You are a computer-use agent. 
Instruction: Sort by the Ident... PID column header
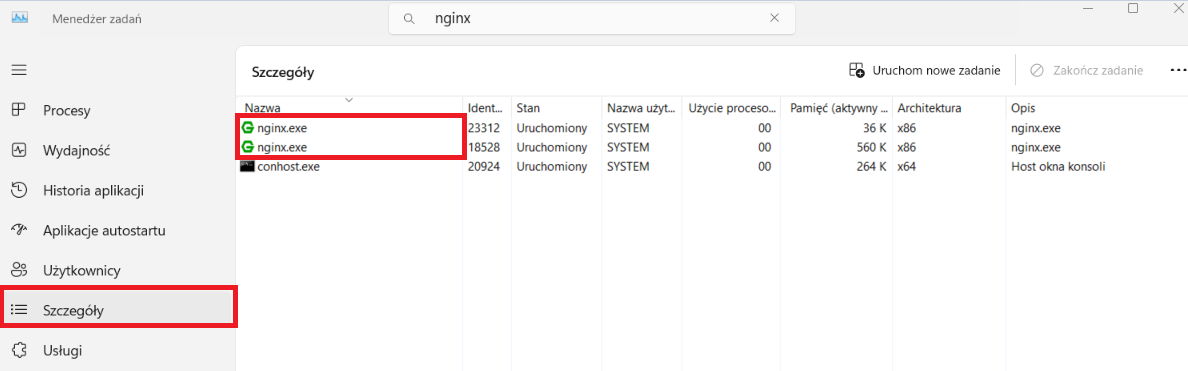tap(486, 108)
